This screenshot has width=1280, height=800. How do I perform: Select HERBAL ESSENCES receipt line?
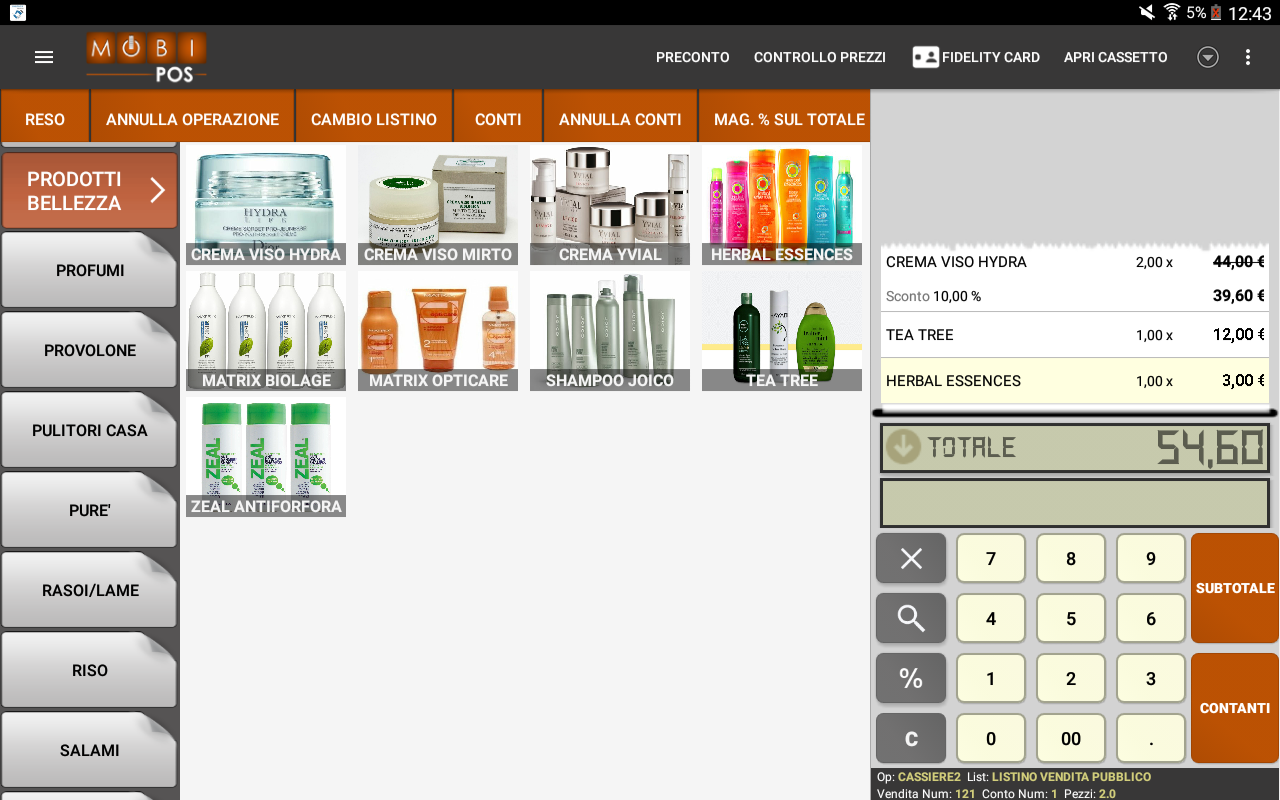pyautogui.click(x=1075, y=381)
